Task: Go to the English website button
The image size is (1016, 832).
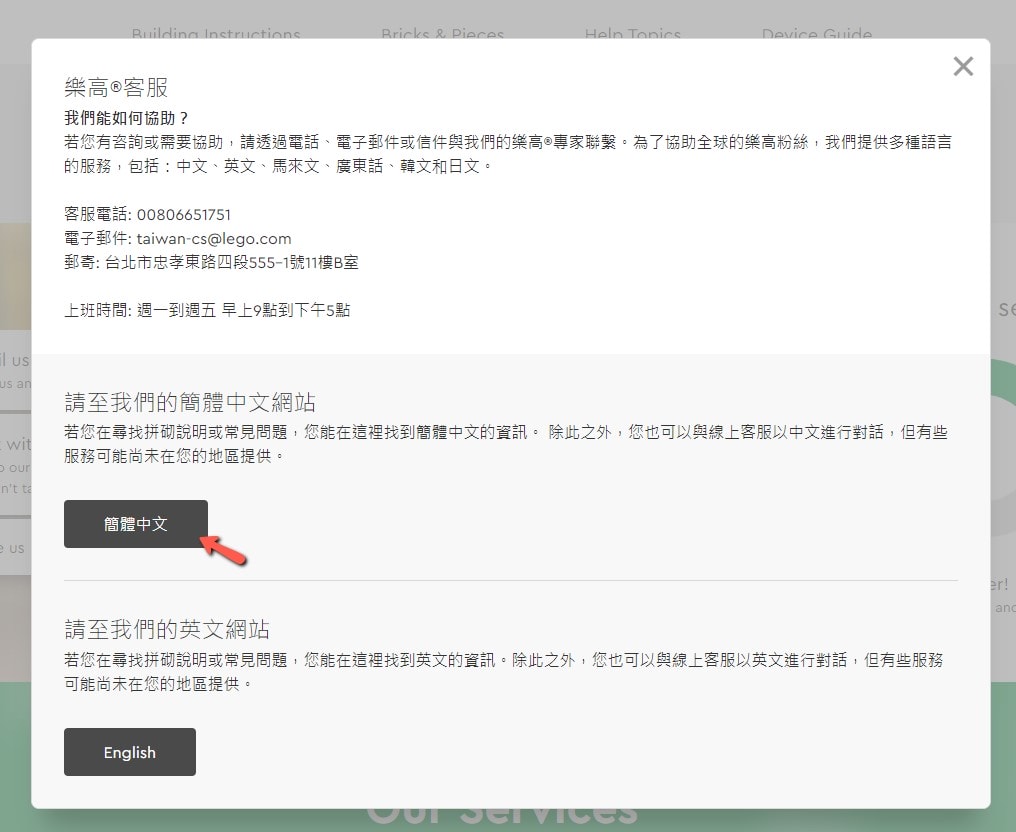Action: 130,752
